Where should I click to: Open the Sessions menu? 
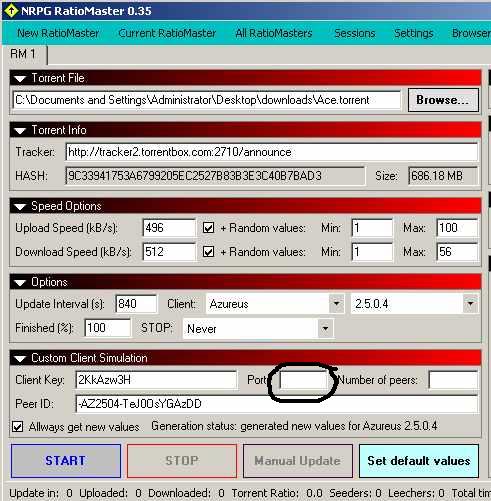pos(355,33)
